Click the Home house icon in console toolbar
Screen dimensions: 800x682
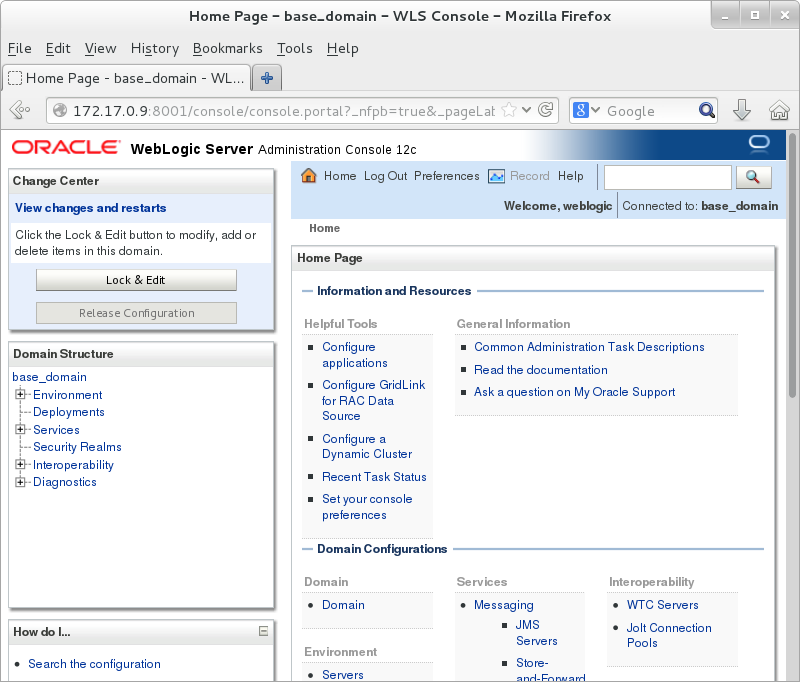click(309, 176)
